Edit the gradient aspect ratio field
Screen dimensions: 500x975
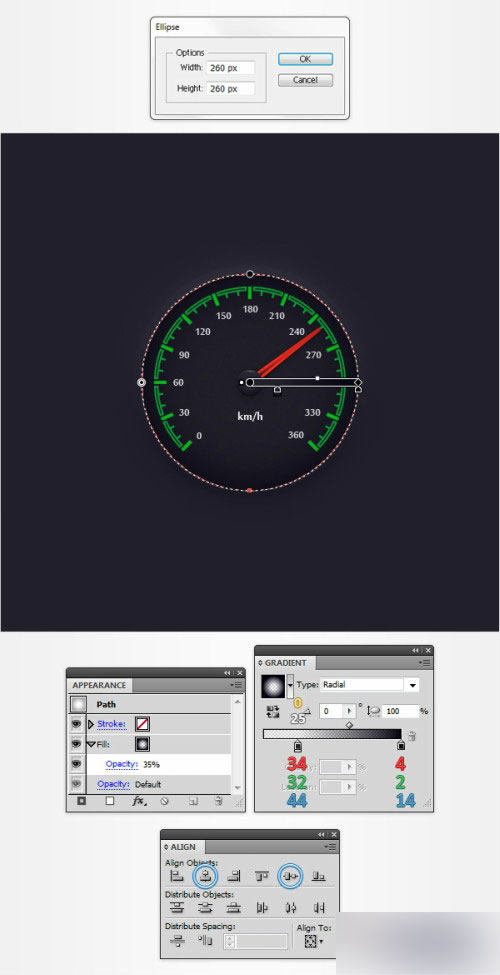click(x=400, y=711)
